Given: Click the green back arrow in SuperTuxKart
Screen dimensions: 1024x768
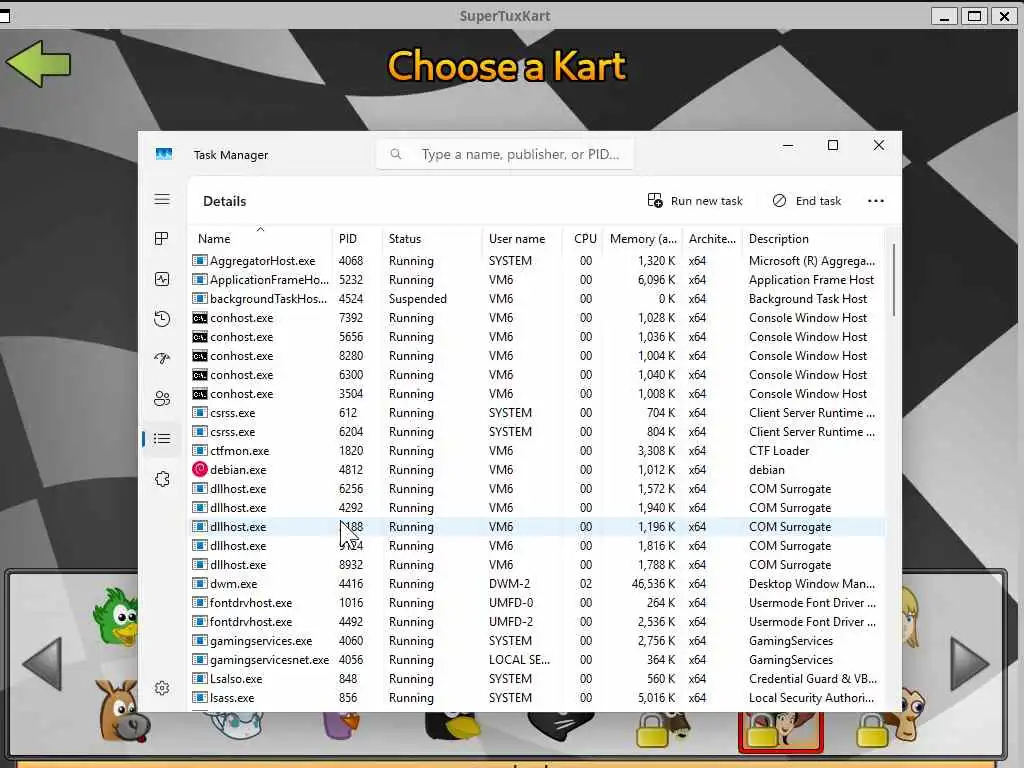Looking at the screenshot, I should (39, 64).
